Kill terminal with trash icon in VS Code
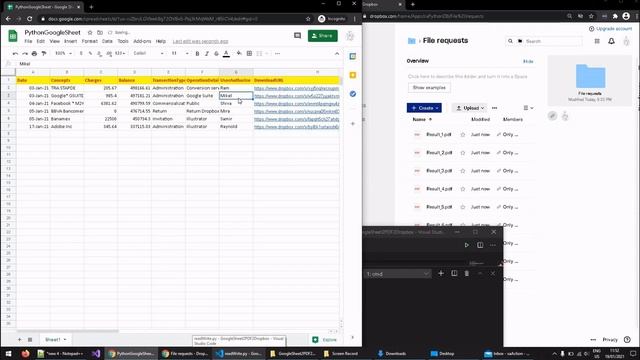The height and width of the screenshot is (360, 640). 467,273
